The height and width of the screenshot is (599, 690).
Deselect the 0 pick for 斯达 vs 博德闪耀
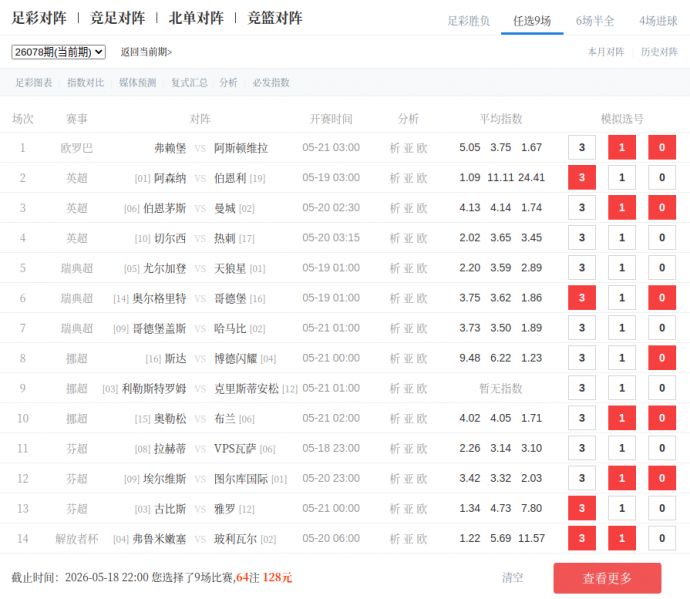coord(662,358)
